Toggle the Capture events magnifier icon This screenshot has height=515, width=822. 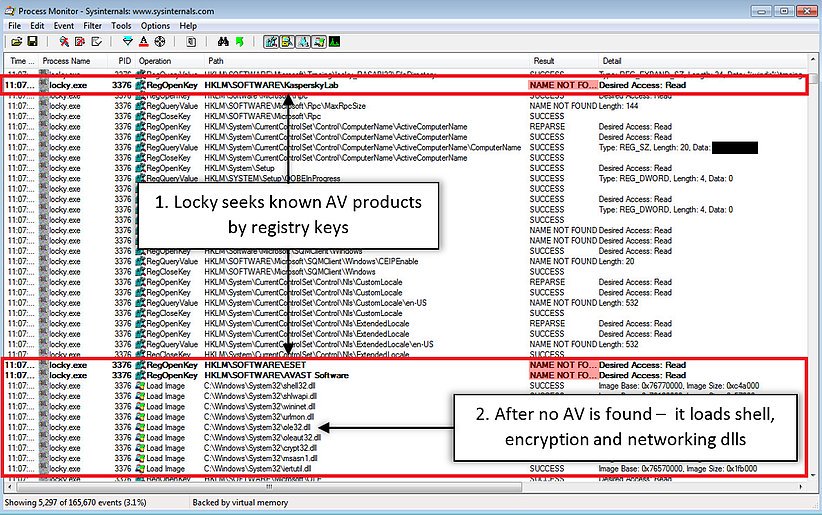coord(64,41)
